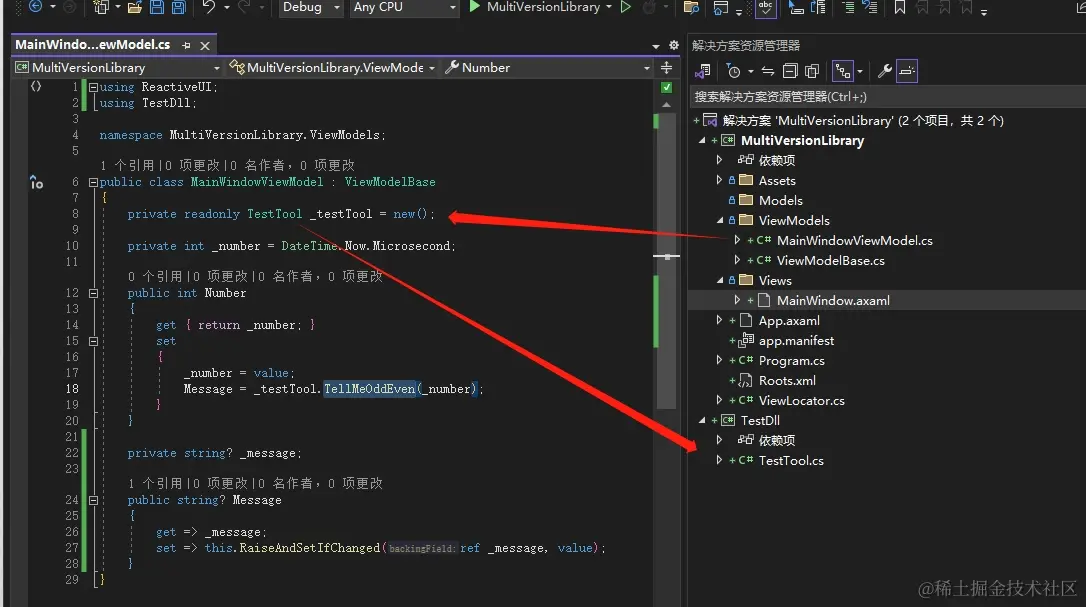The width and height of the screenshot is (1086, 607).
Task: Click Sync with Active Document arrows icon
Action: point(768,71)
